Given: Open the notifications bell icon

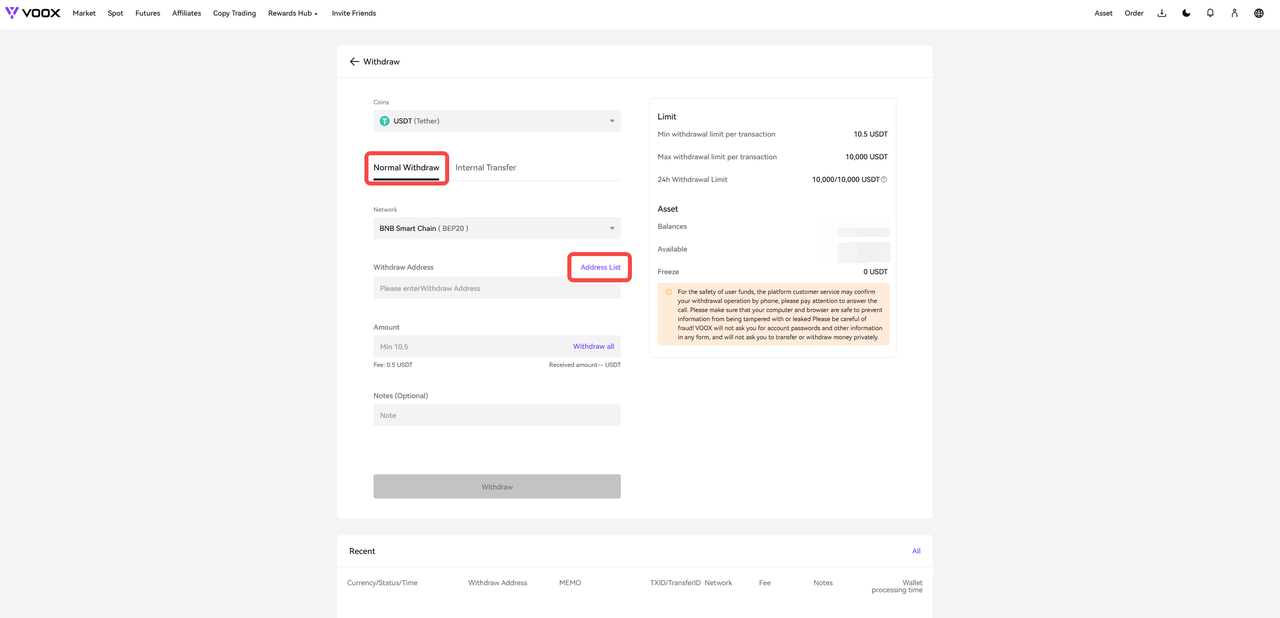Looking at the screenshot, I should pos(1210,13).
